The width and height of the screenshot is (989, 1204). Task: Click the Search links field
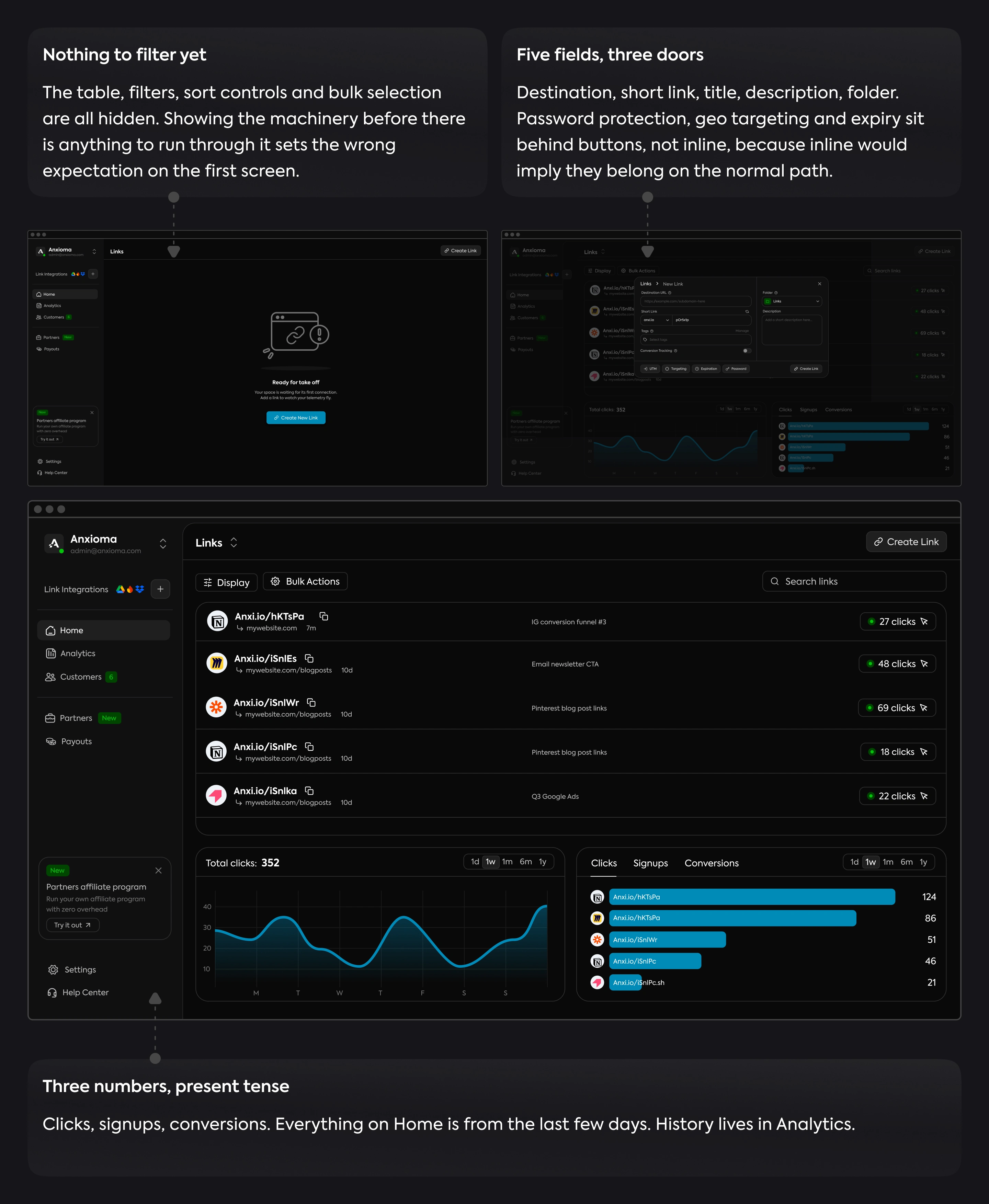click(x=854, y=581)
